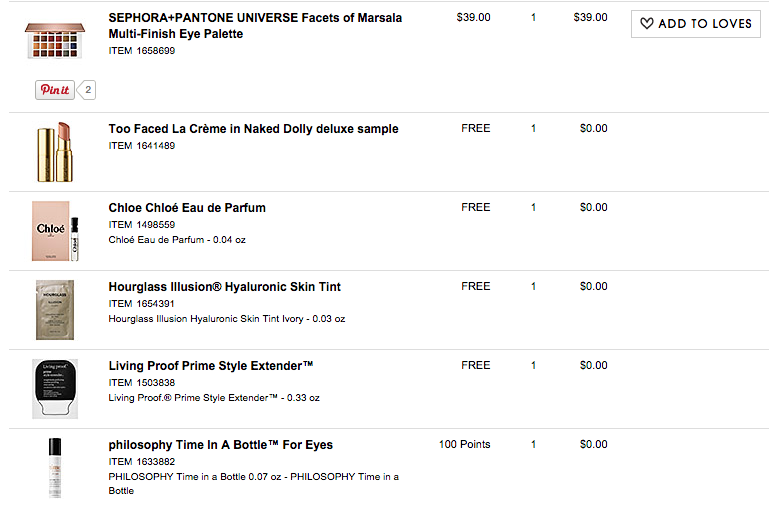Image resolution: width=772 pixels, height=525 pixels.
Task: Open SEPHORA+PANTONE UNIVERSE Facets of Marsala link
Action: click(x=255, y=26)
